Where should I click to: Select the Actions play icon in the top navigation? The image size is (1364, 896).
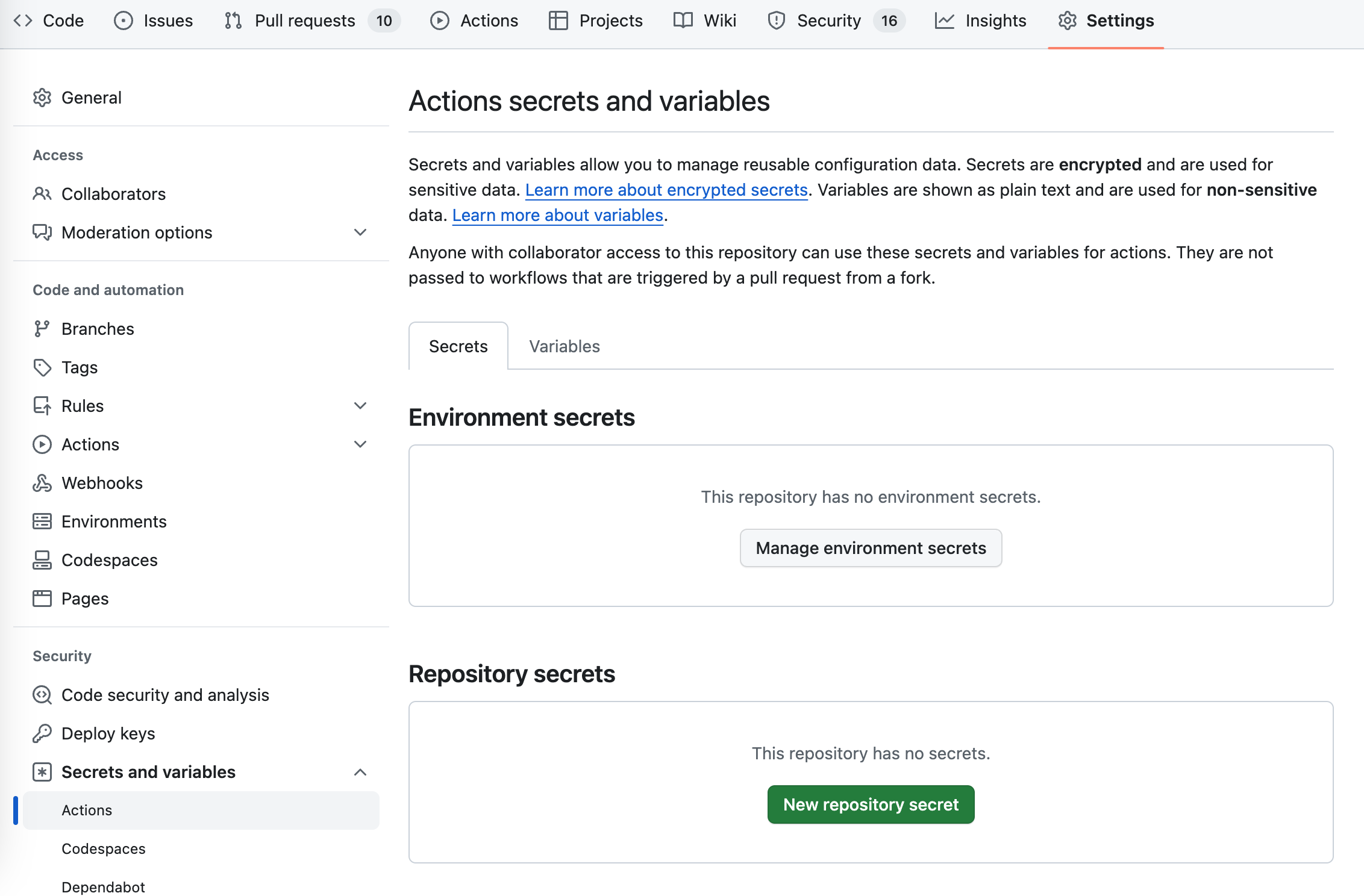tap(439, 20)
